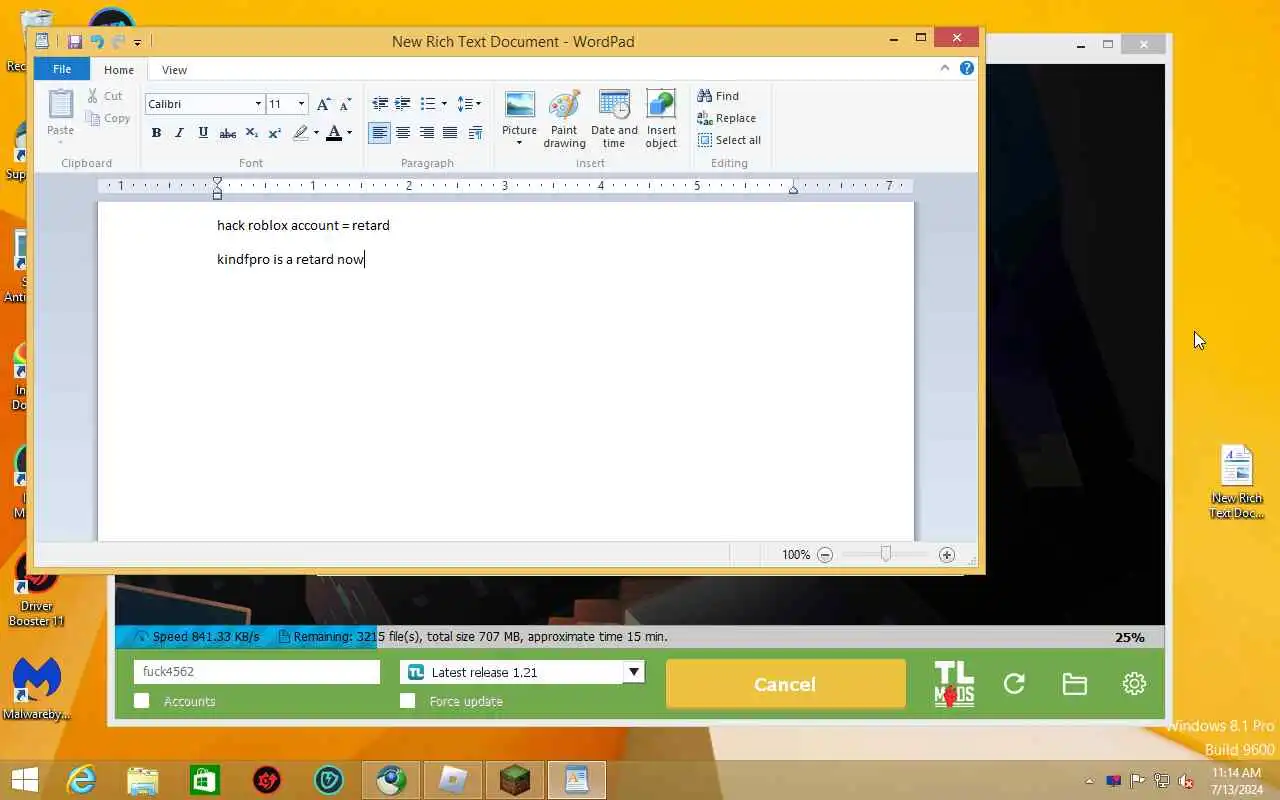The width and height of the screenshot is (1280, 800).
Task: Click the zoom slider handle
Action: coord(885,555)
